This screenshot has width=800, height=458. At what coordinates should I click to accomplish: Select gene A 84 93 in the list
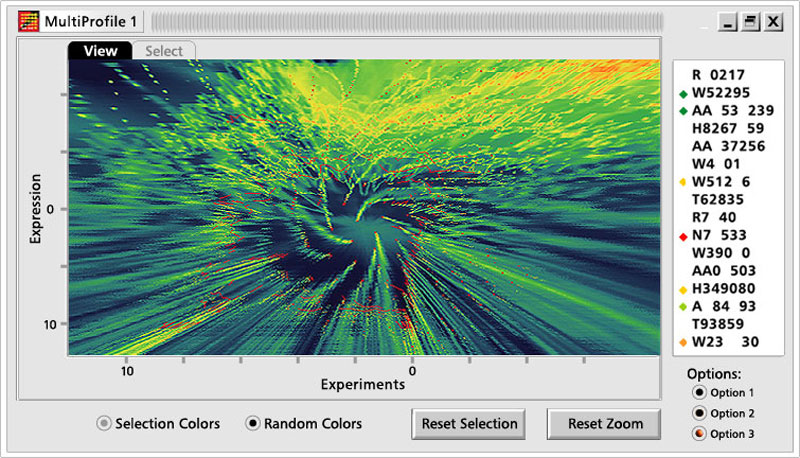click(723, 307)
